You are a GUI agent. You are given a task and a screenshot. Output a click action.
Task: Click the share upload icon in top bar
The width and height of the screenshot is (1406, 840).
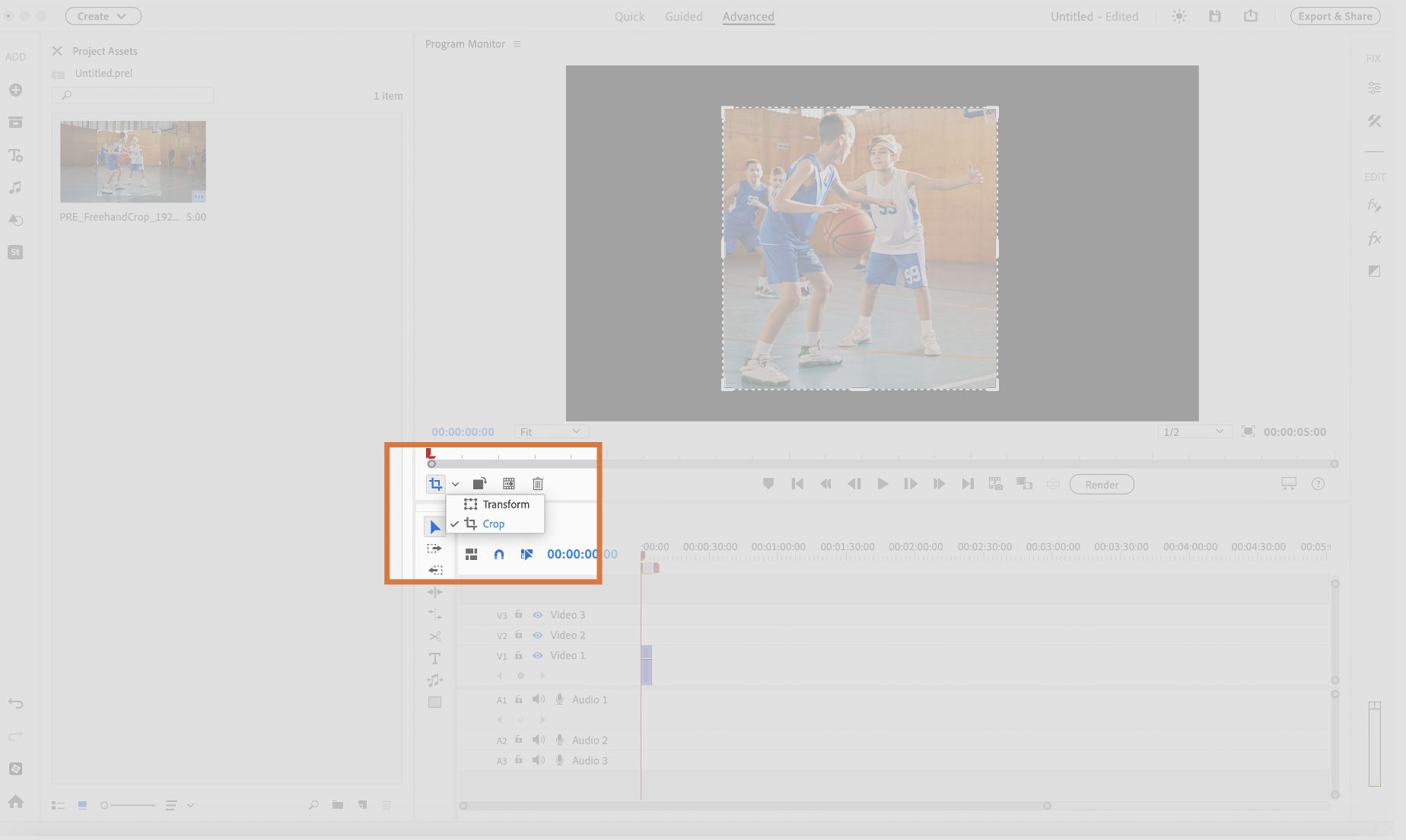pos(1251,16)
